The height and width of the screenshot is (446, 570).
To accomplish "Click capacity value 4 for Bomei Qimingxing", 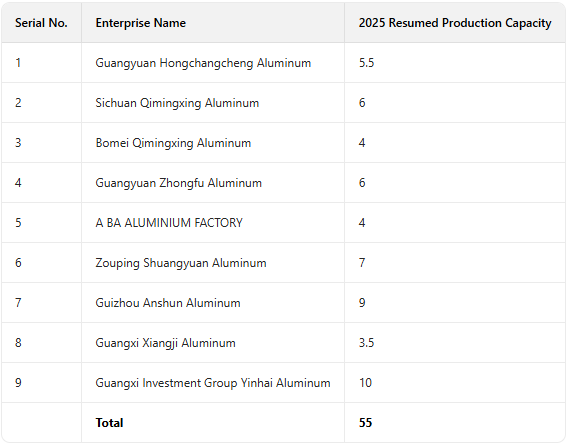I will click(x=362, y=142).
